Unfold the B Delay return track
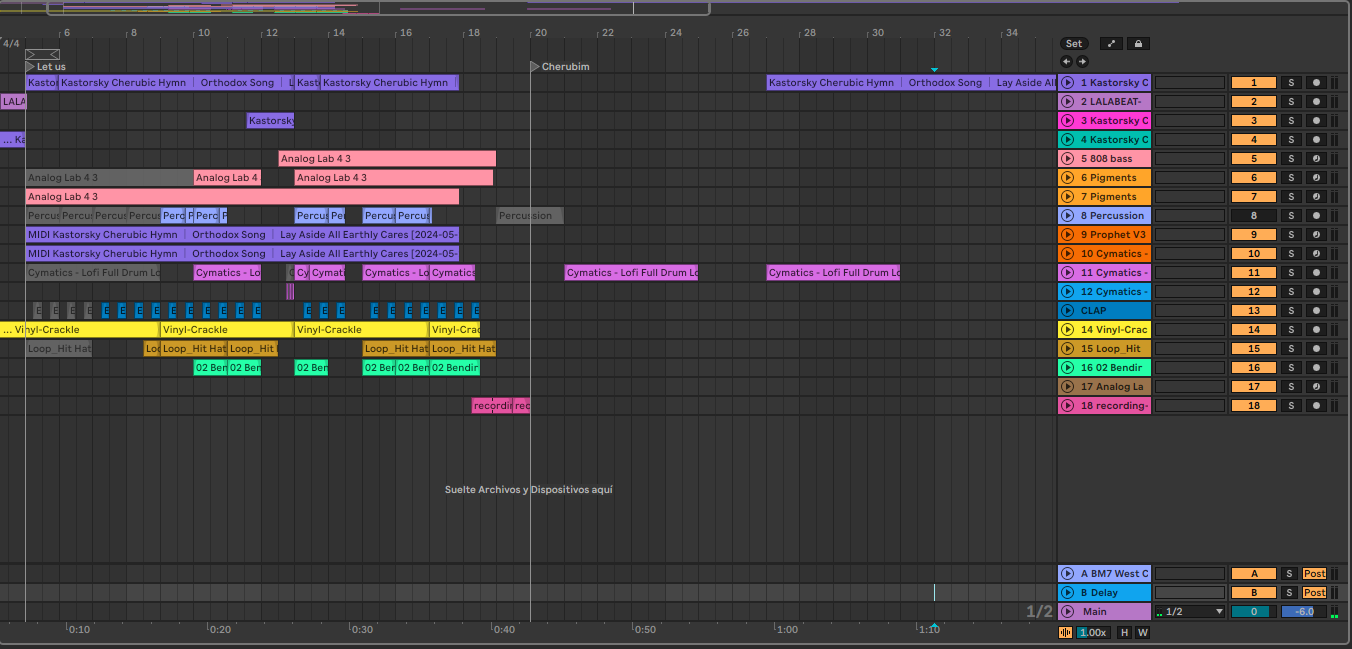 pyautogui.click(x=1067, y=593)
